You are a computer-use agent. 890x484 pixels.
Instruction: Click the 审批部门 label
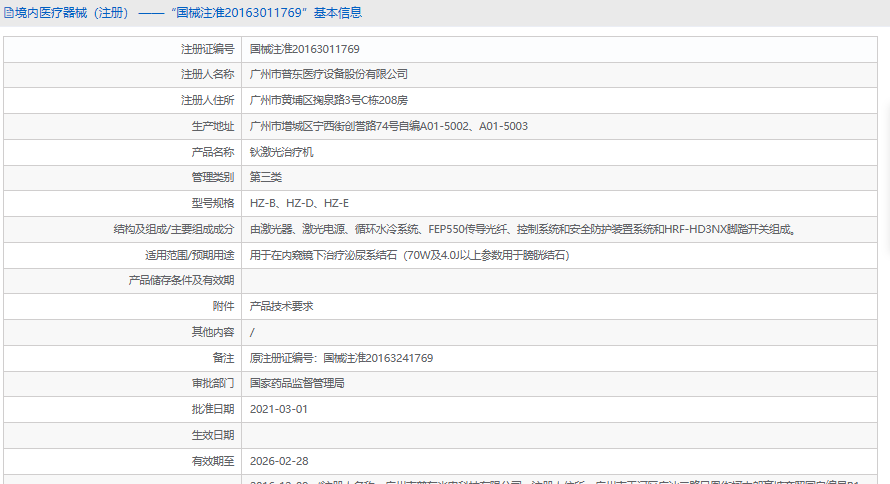click(213, 384)
